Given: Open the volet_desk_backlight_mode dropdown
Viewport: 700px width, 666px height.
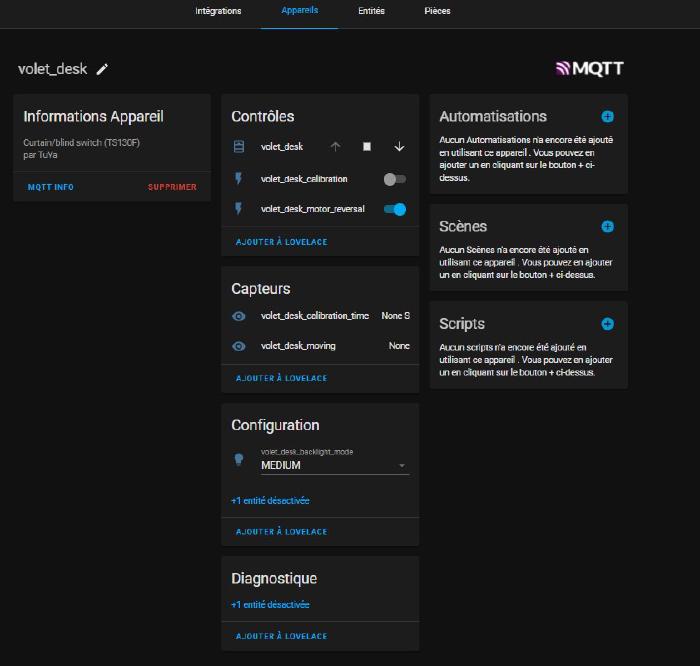Looking at the screenshot, I should coord(334,465).
